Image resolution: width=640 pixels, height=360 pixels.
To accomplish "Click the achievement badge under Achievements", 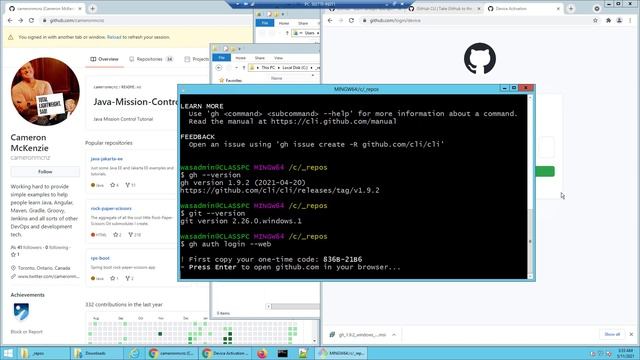I will click(21, 311).
